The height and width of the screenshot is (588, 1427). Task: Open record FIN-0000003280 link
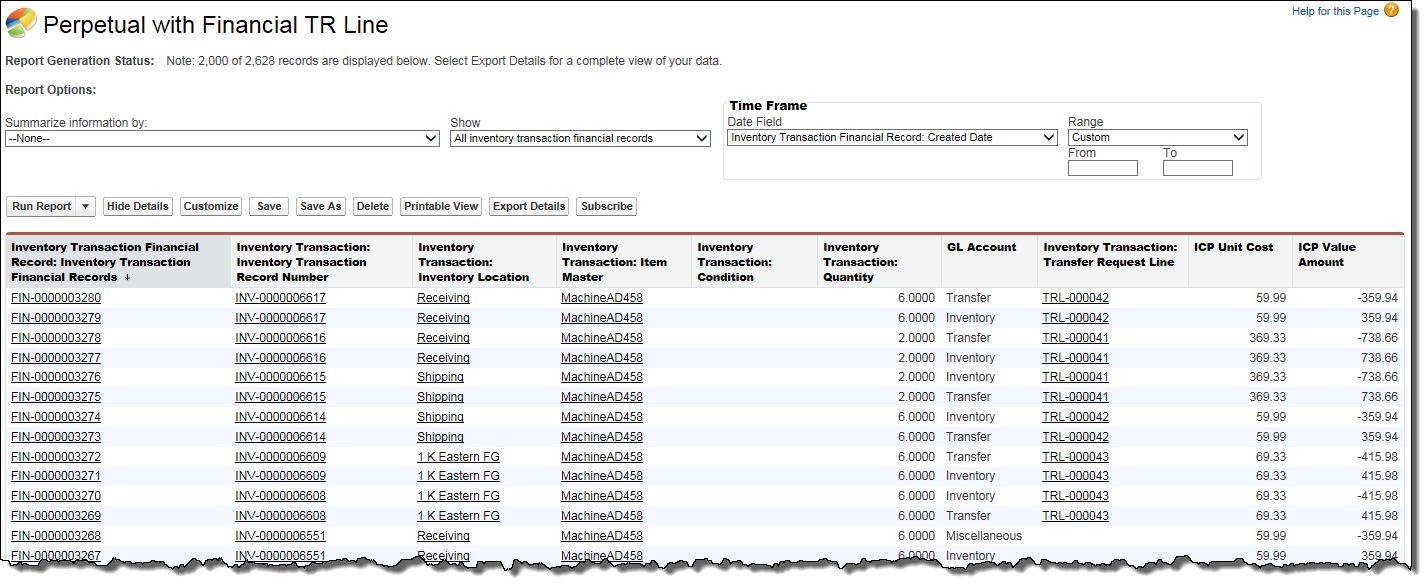[56, 298]
